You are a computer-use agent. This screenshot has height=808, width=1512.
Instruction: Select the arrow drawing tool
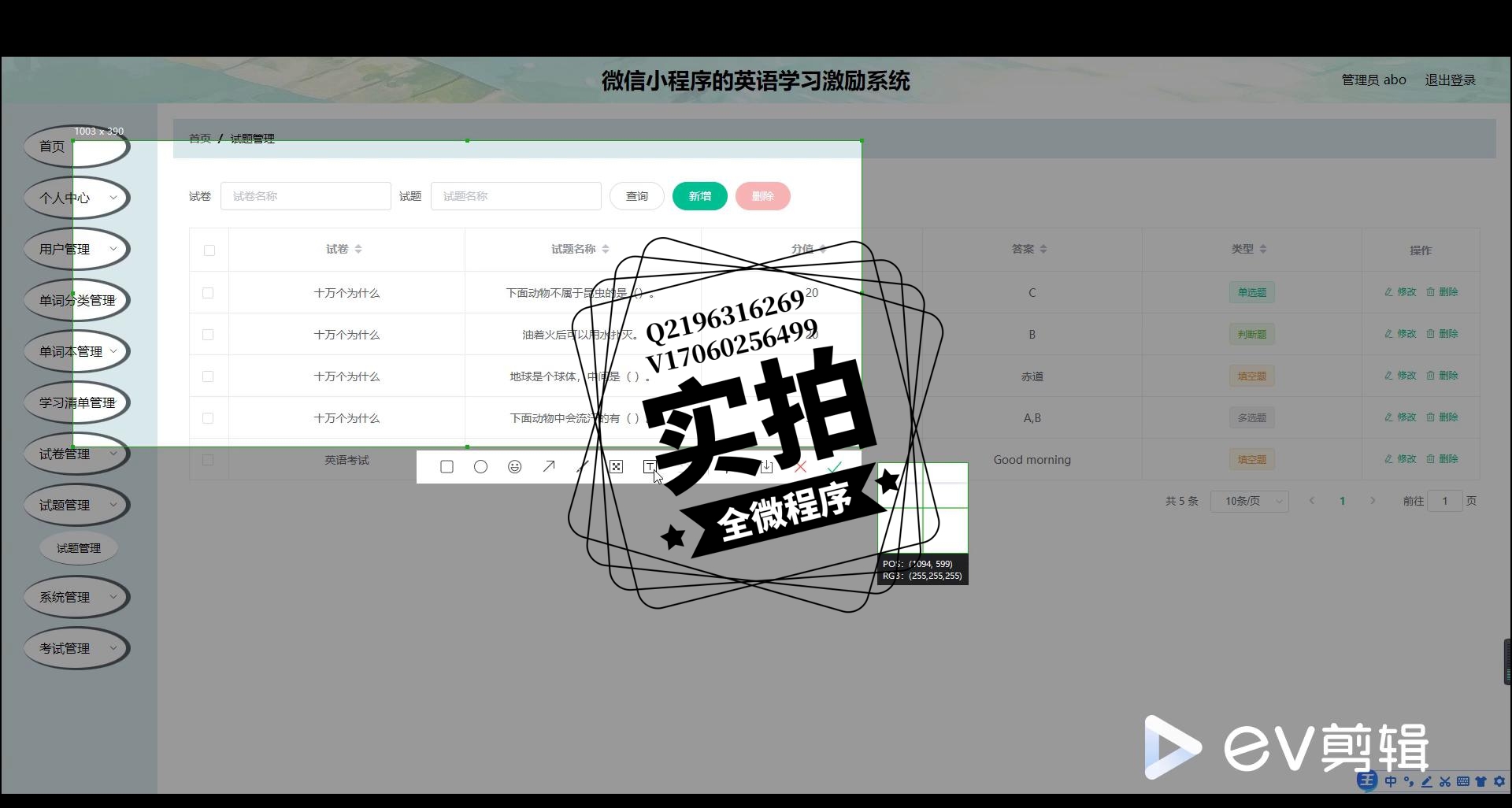pyautogui.click(x=549, y=467)
